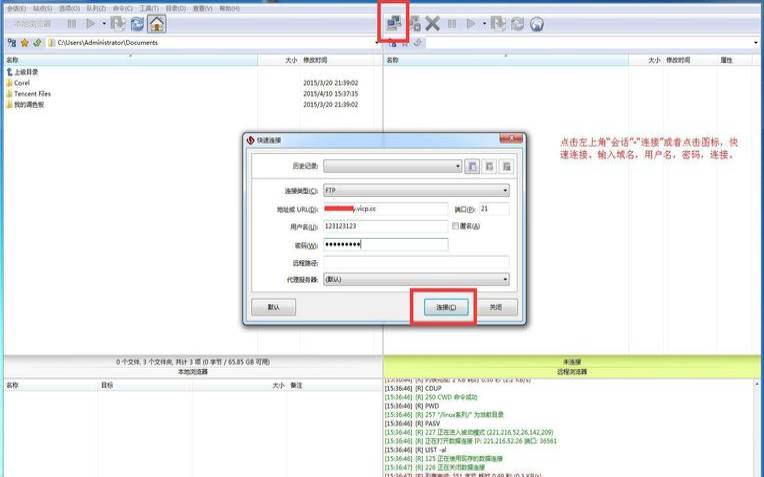Screen dimensions: 764x477
Task: Select the Tencent Files folder
Action: (x=32, y=94)
